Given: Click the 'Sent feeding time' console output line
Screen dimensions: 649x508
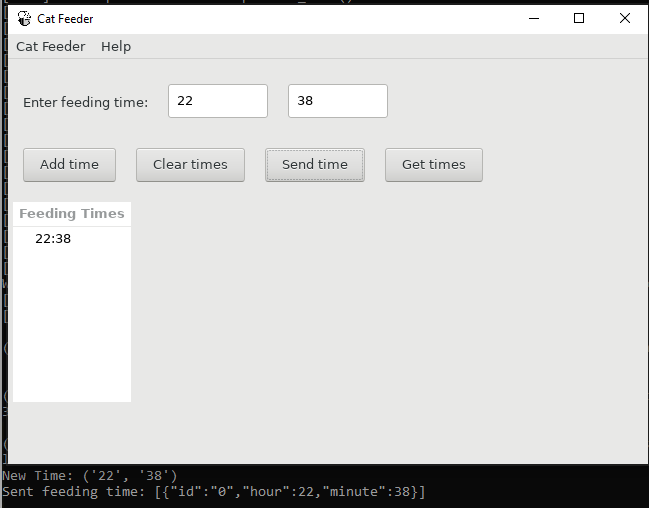Looking at the screenshot, I should [214, 492].
